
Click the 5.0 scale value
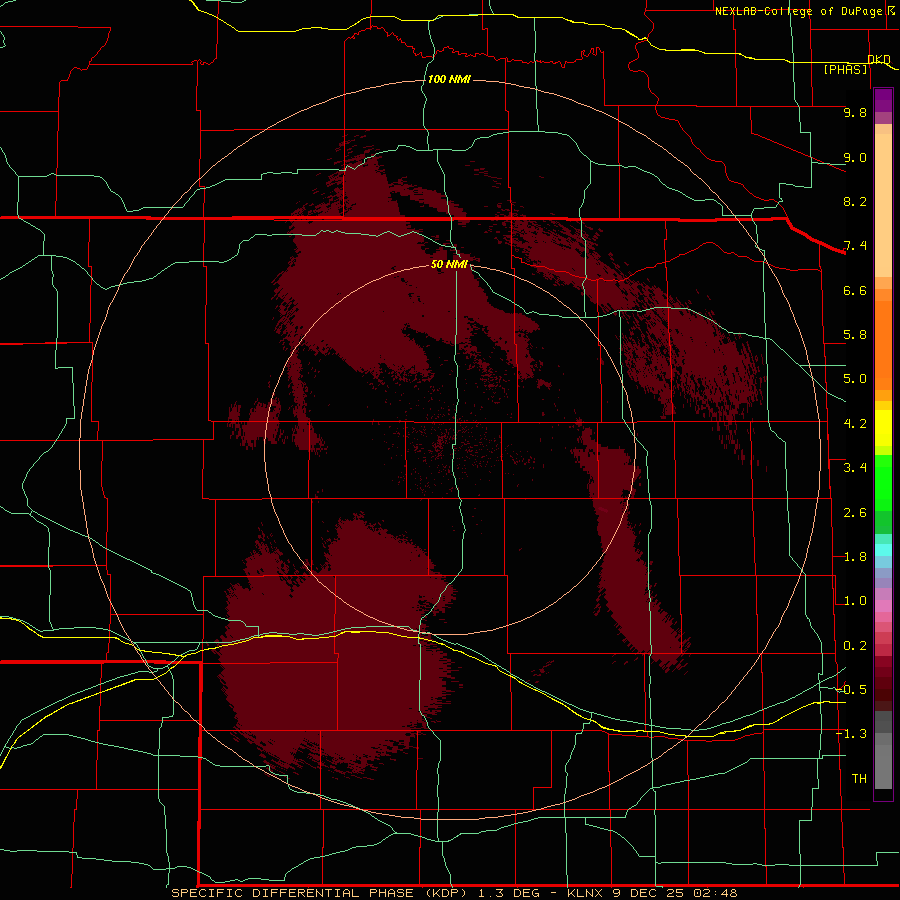pyautogui.click(x=855, y=379)
